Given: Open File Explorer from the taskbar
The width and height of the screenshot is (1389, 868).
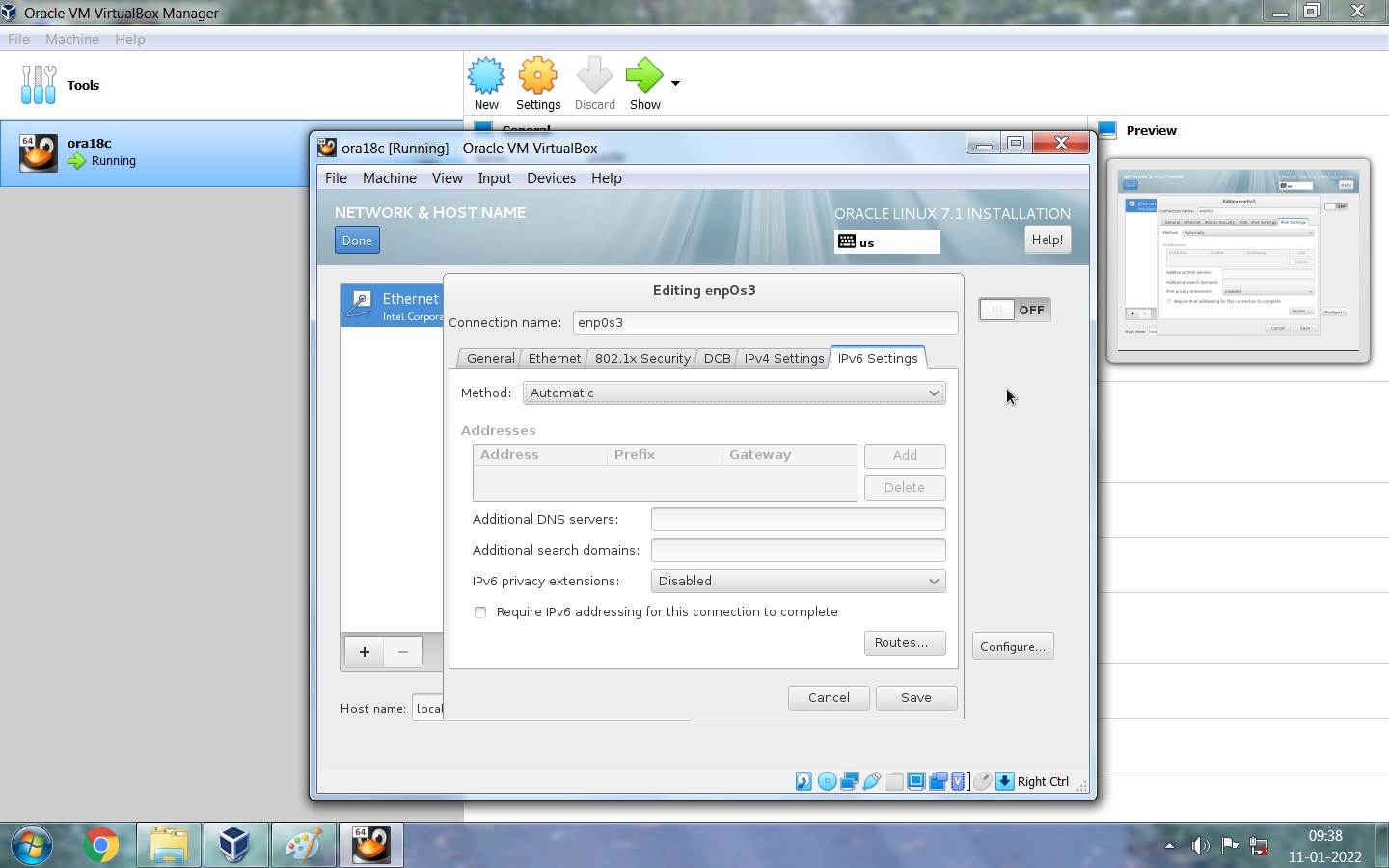Looking at the screenshot, I should point(169,846).
